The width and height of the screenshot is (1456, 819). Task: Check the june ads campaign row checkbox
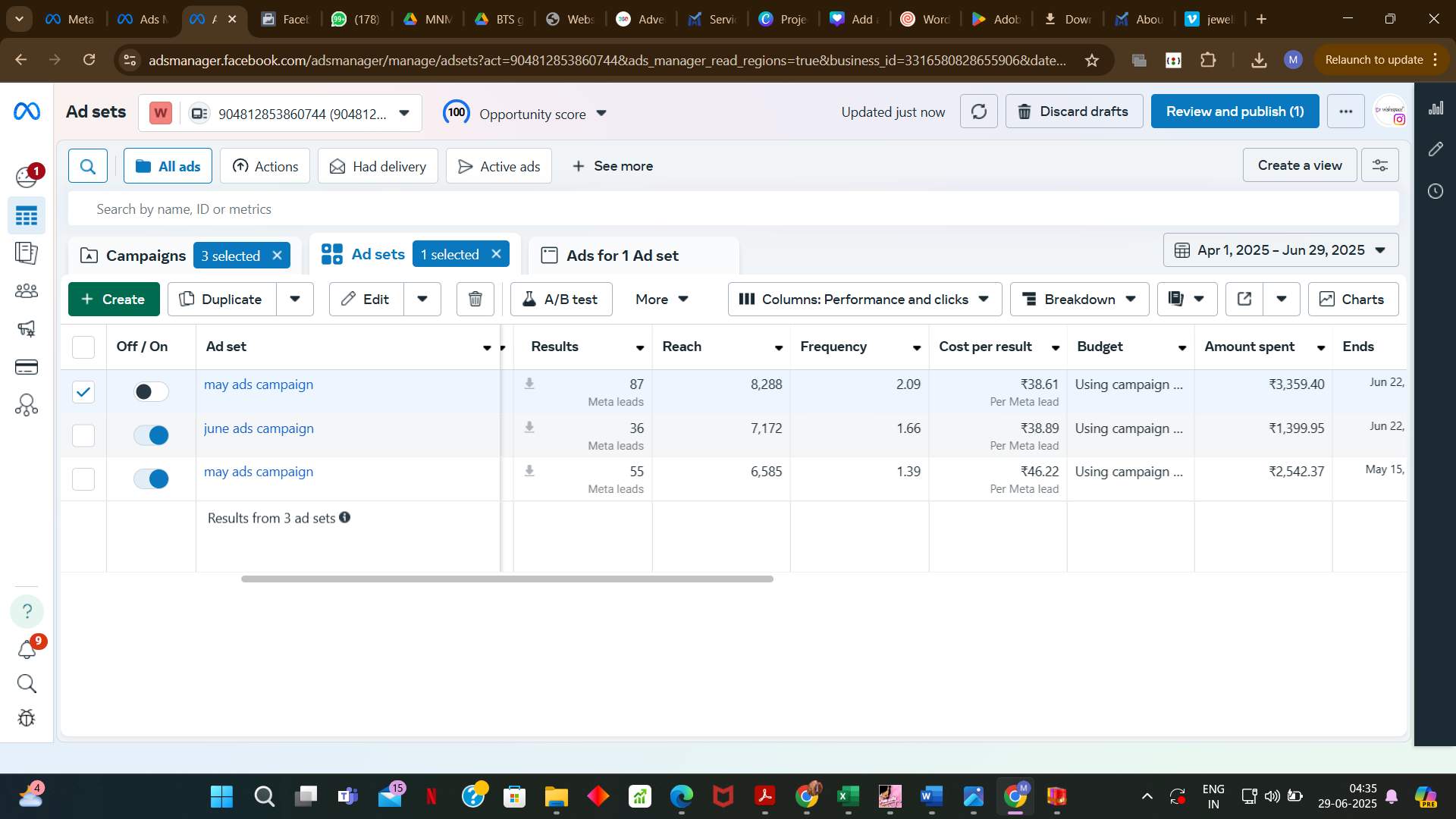coord(83,435)
